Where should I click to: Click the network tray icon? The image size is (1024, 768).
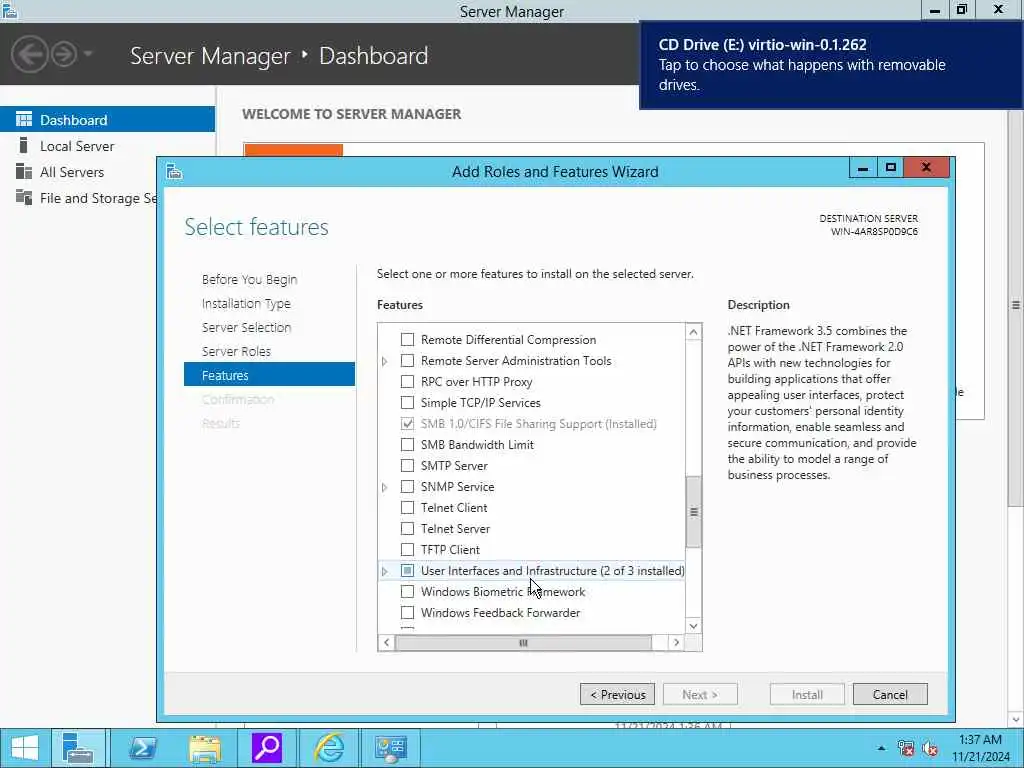[x=905, y=748]
